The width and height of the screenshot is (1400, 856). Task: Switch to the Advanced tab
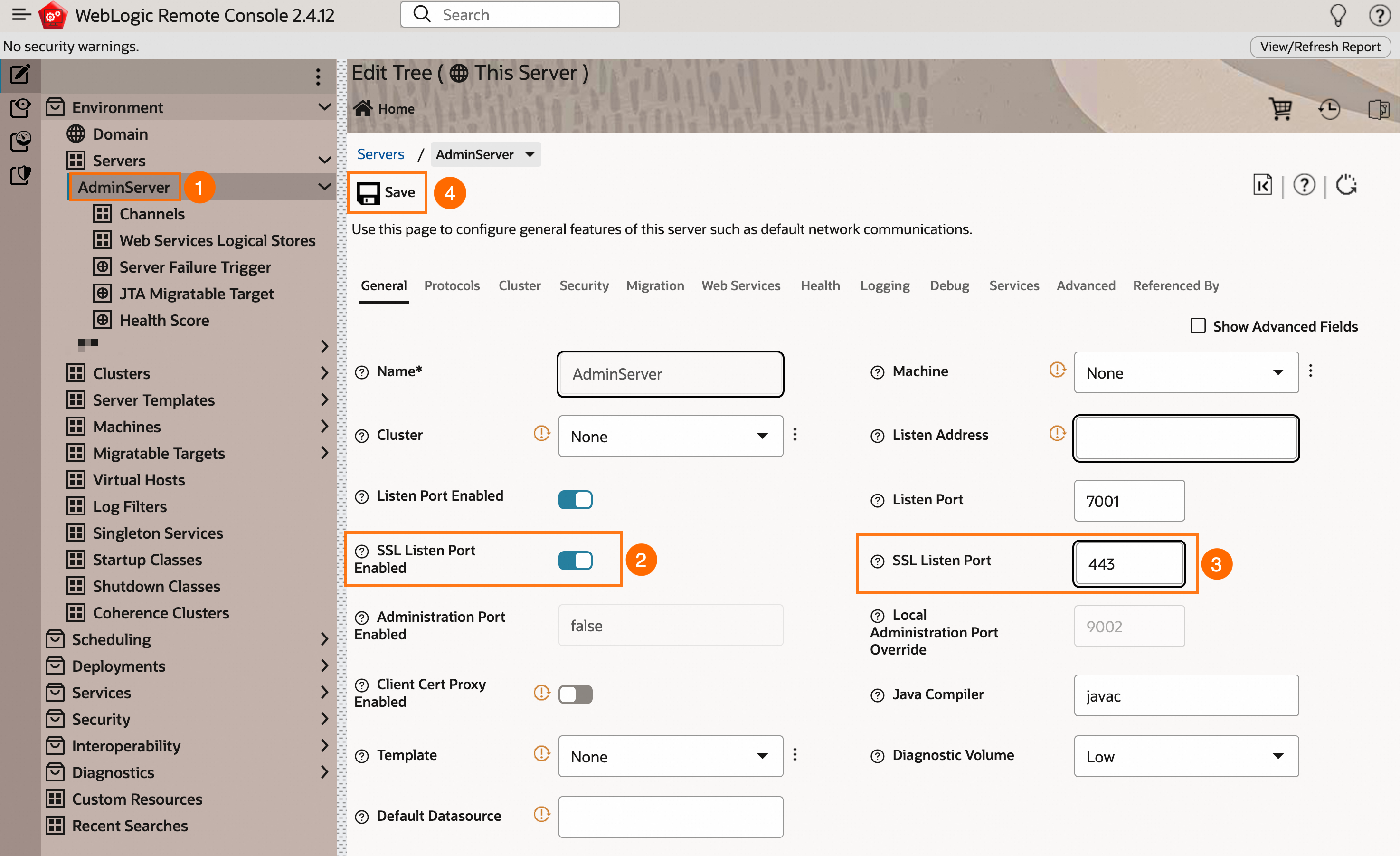pyautogui.click(x=1086, y=286)
